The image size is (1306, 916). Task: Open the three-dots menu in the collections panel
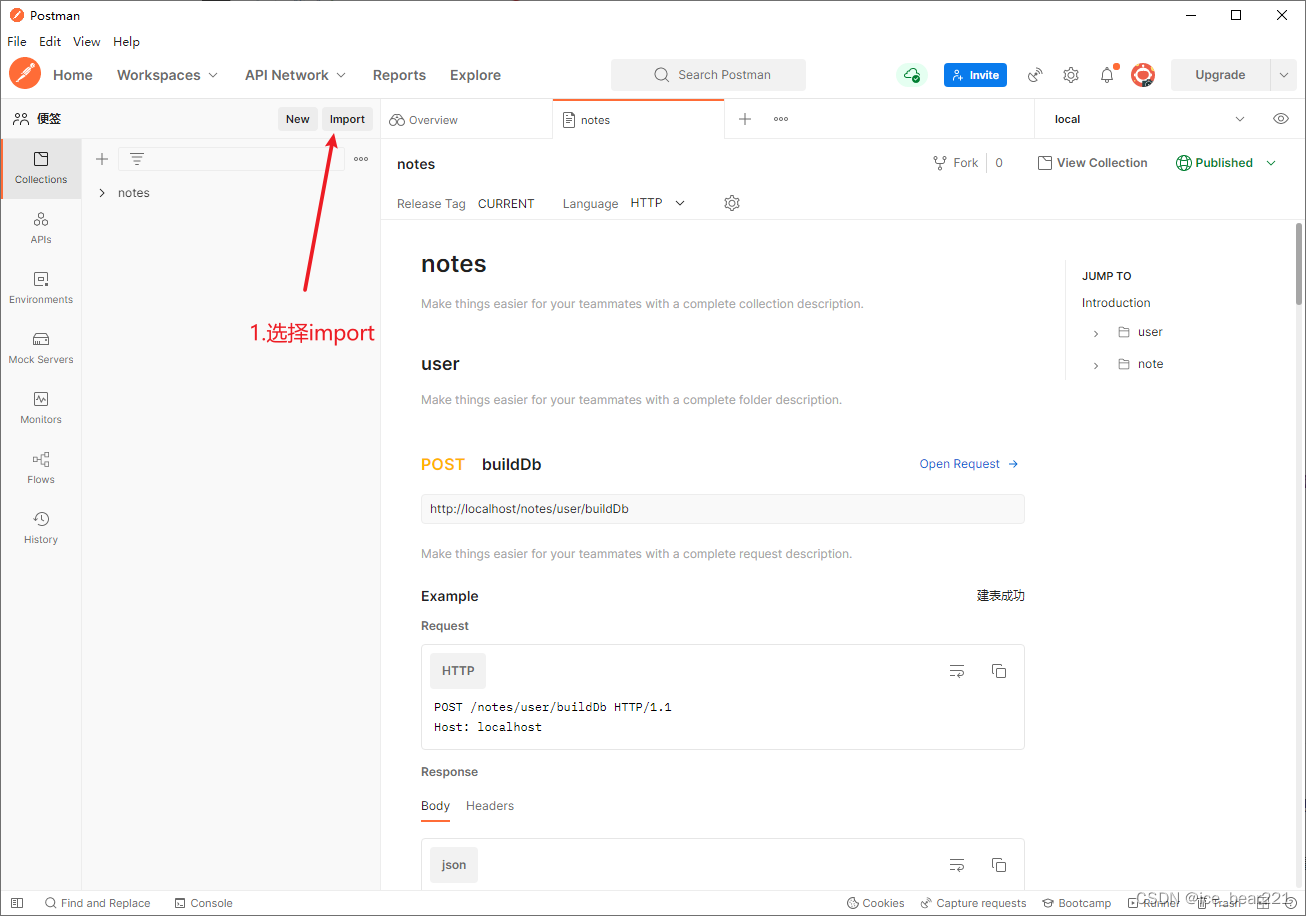(x=361, y=159)
